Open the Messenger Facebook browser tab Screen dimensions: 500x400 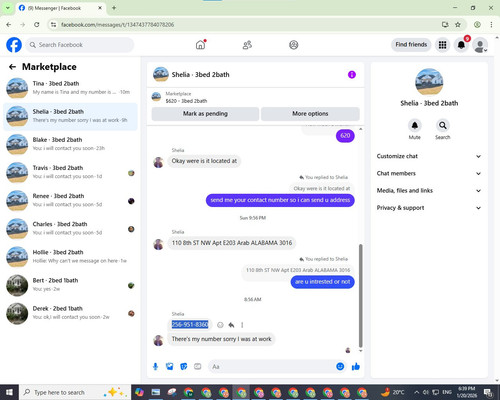[x=60, y=8]
